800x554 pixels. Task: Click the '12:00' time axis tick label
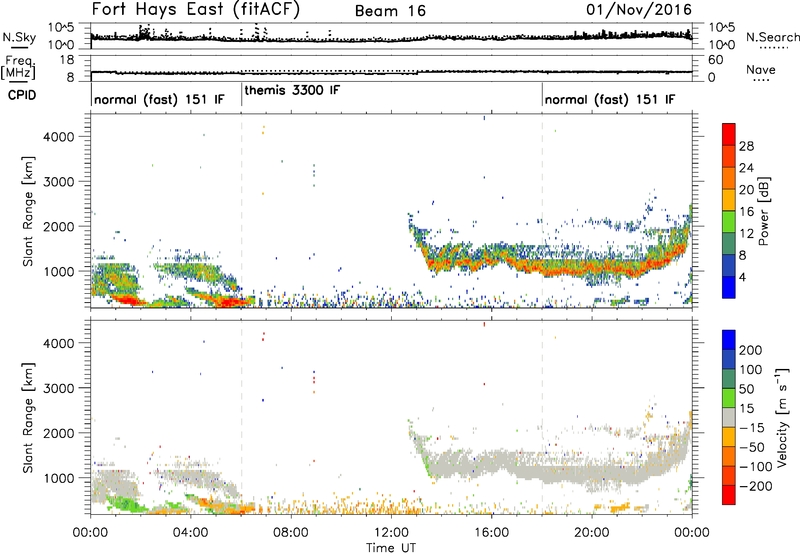(x=391, y=533)
